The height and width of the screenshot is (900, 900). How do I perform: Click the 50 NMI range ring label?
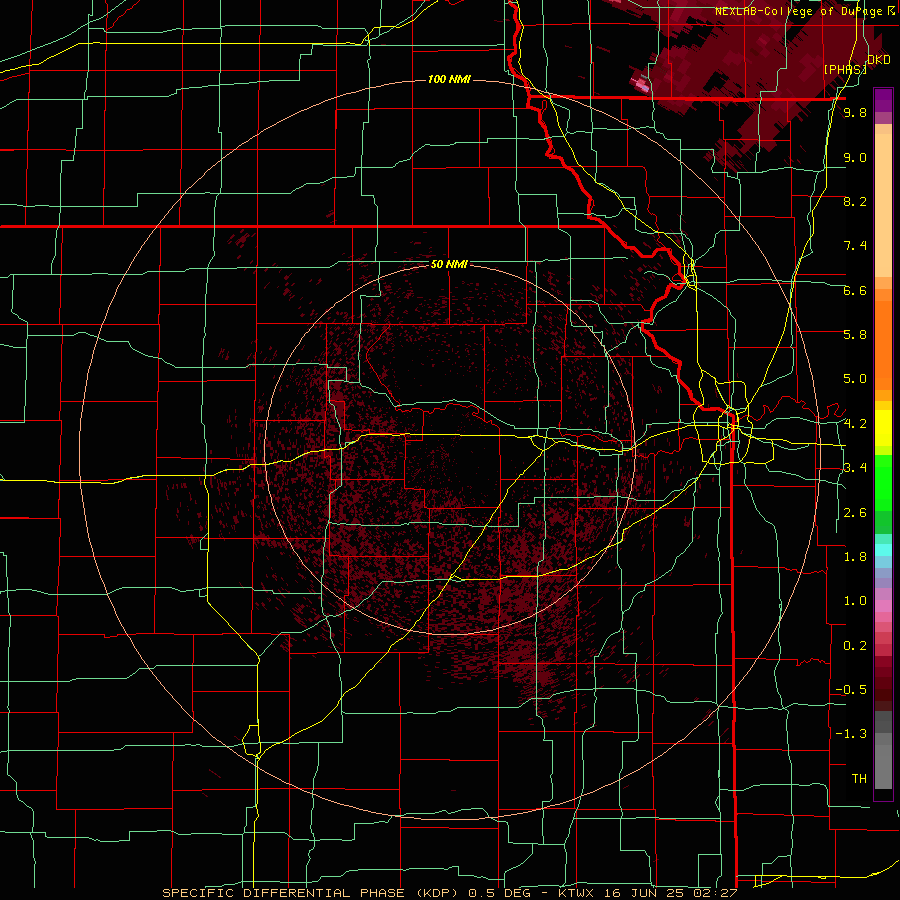pos(449,264)
